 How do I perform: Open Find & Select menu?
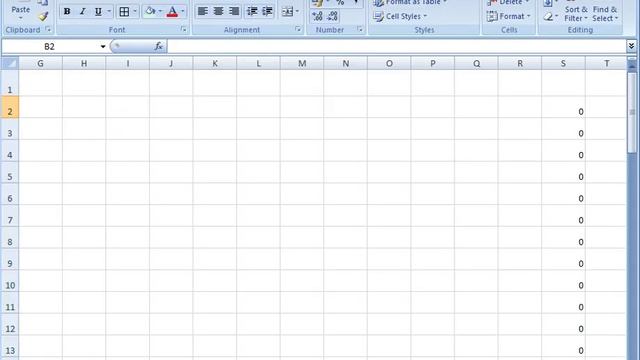point(605,14)
